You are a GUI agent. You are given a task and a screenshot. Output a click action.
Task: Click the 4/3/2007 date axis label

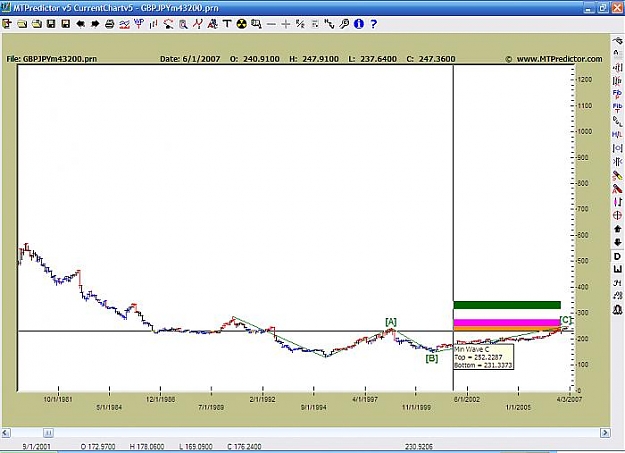coord(569,399)
